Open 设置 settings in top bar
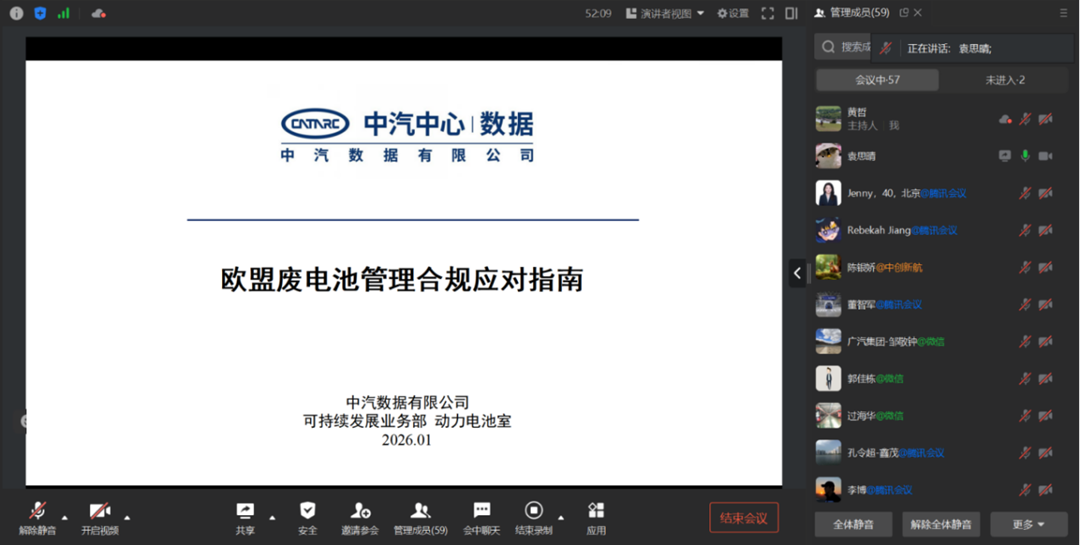 click(732, 13)
